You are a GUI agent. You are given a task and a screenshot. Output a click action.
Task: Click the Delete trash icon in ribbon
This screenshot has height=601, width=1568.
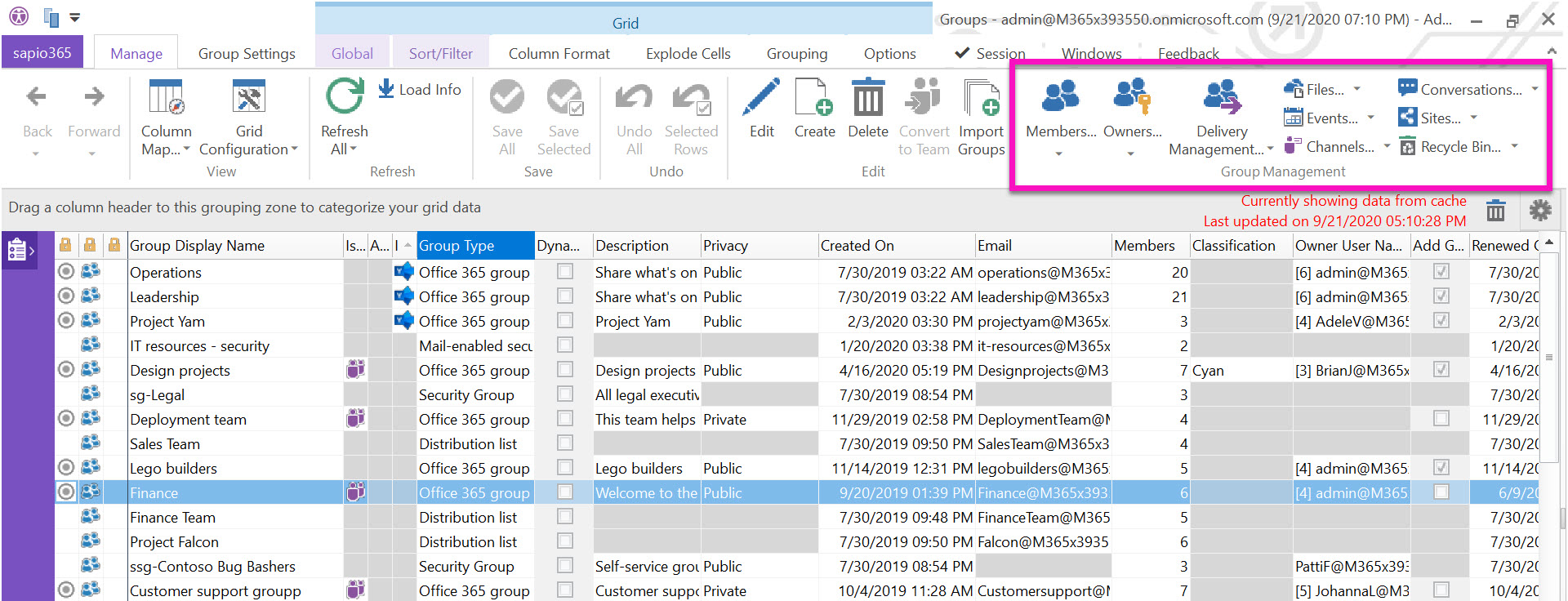867,97
